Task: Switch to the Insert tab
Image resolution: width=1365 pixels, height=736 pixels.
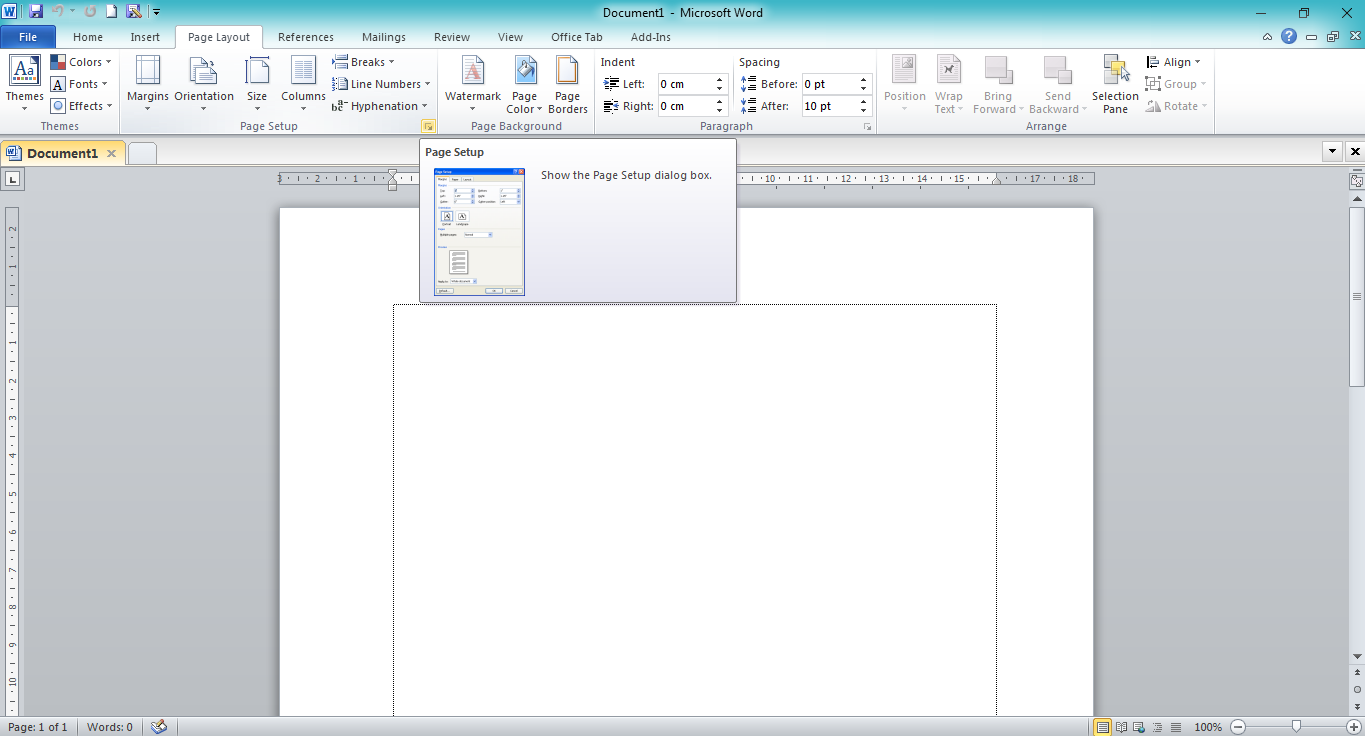Action: [145, 37]
